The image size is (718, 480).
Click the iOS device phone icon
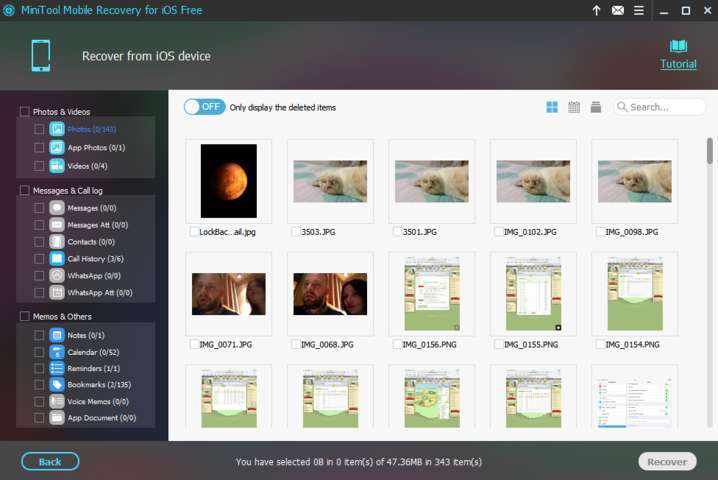coord(41,56)
